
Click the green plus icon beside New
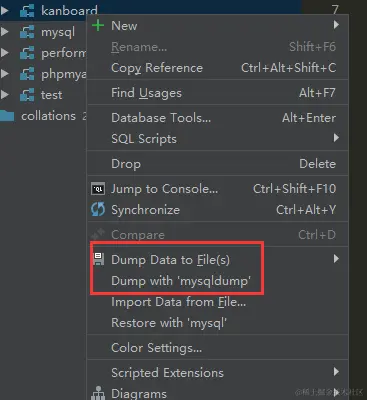98,25
